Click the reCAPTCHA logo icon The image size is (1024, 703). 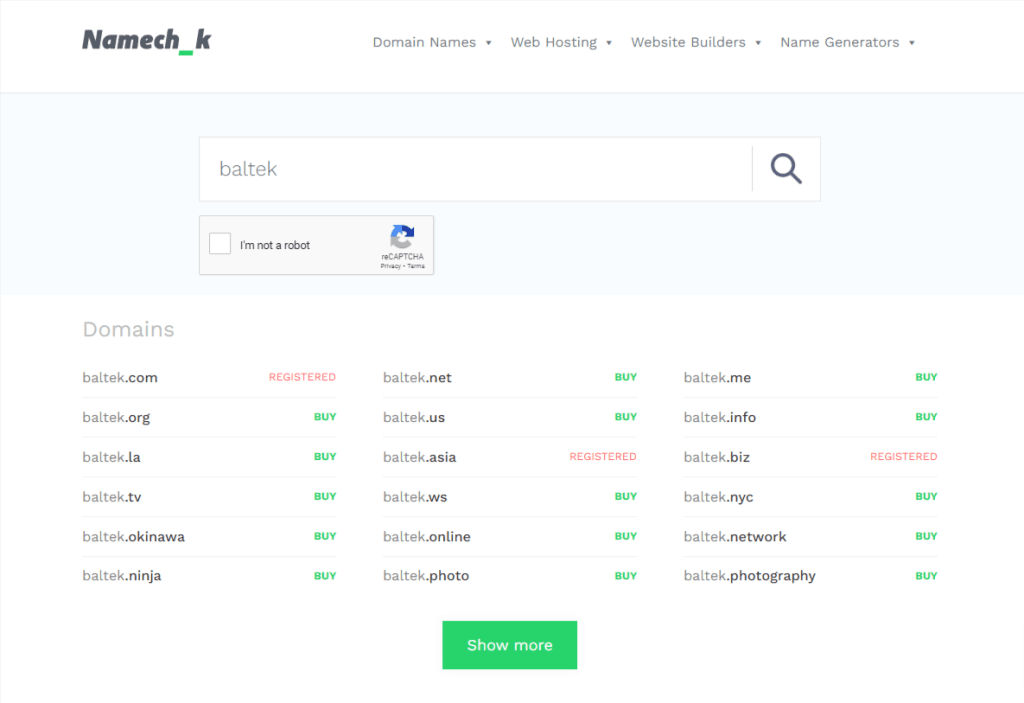coord(402,237)
